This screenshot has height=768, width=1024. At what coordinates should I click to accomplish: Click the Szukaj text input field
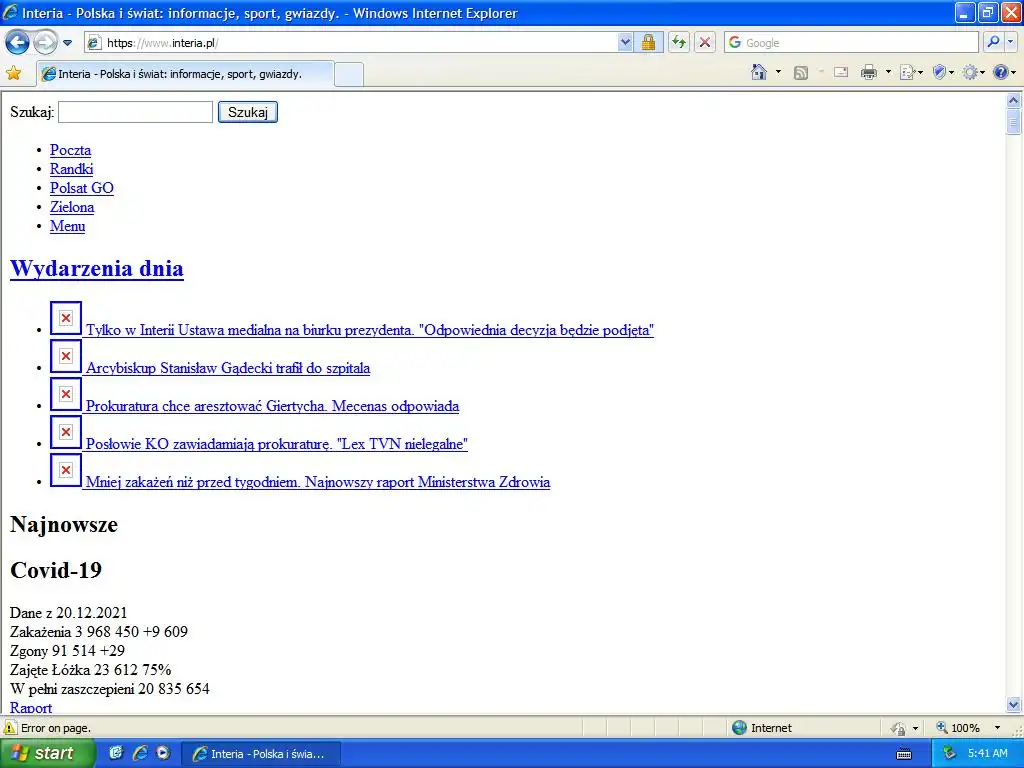coord(135,112)
